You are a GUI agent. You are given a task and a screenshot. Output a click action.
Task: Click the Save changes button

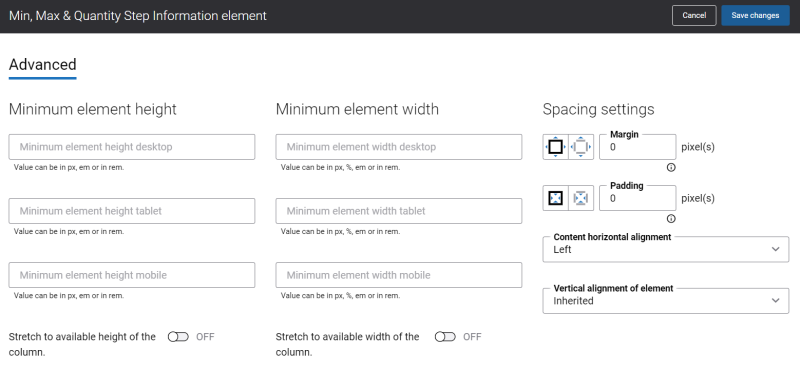coord(756,15)
